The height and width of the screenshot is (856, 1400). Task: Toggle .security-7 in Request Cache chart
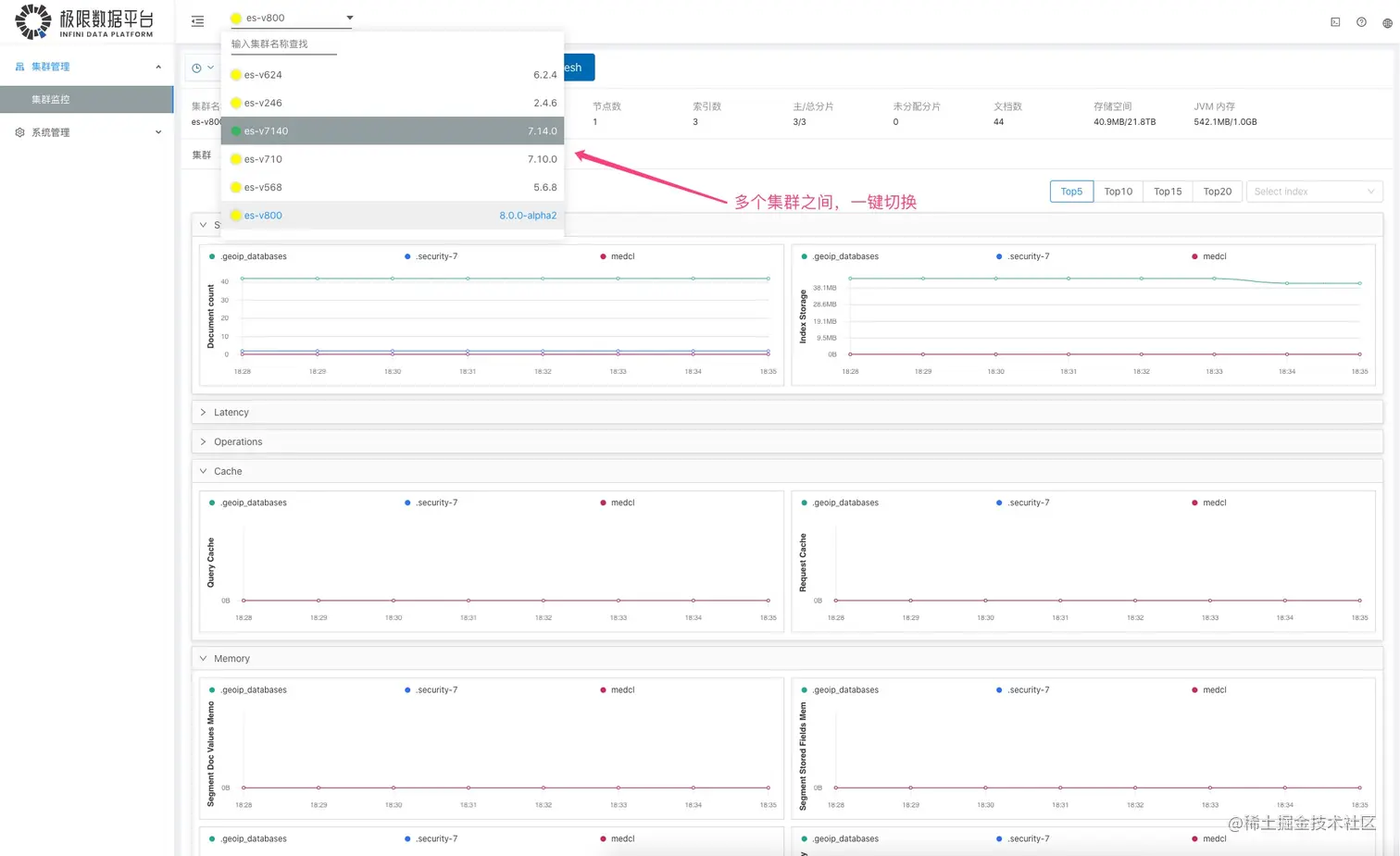[x=1023, y=502]
